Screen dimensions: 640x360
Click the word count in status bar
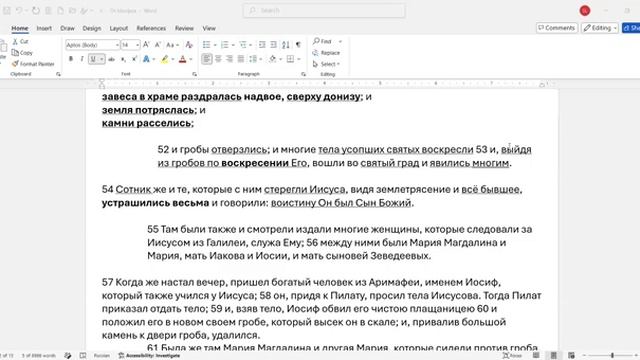38,356
